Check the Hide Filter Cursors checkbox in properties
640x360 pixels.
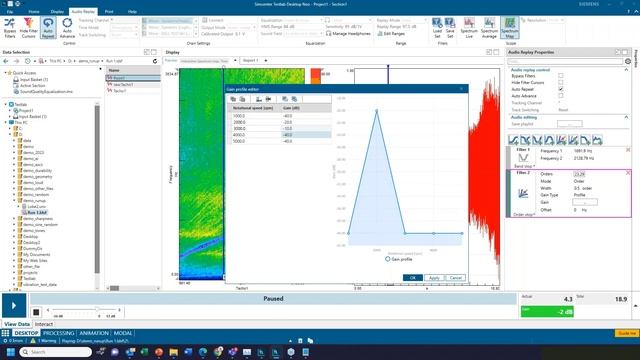[561, 82]
